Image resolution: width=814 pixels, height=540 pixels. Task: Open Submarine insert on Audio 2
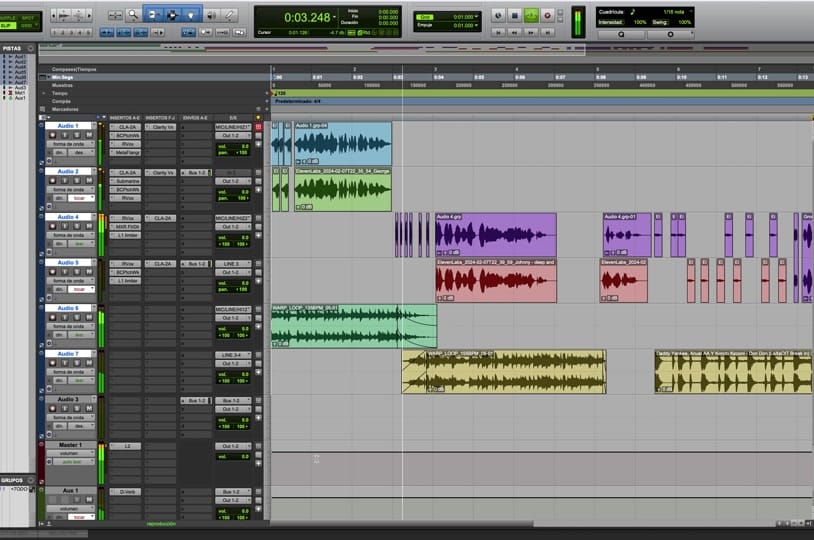pos(125,181)
